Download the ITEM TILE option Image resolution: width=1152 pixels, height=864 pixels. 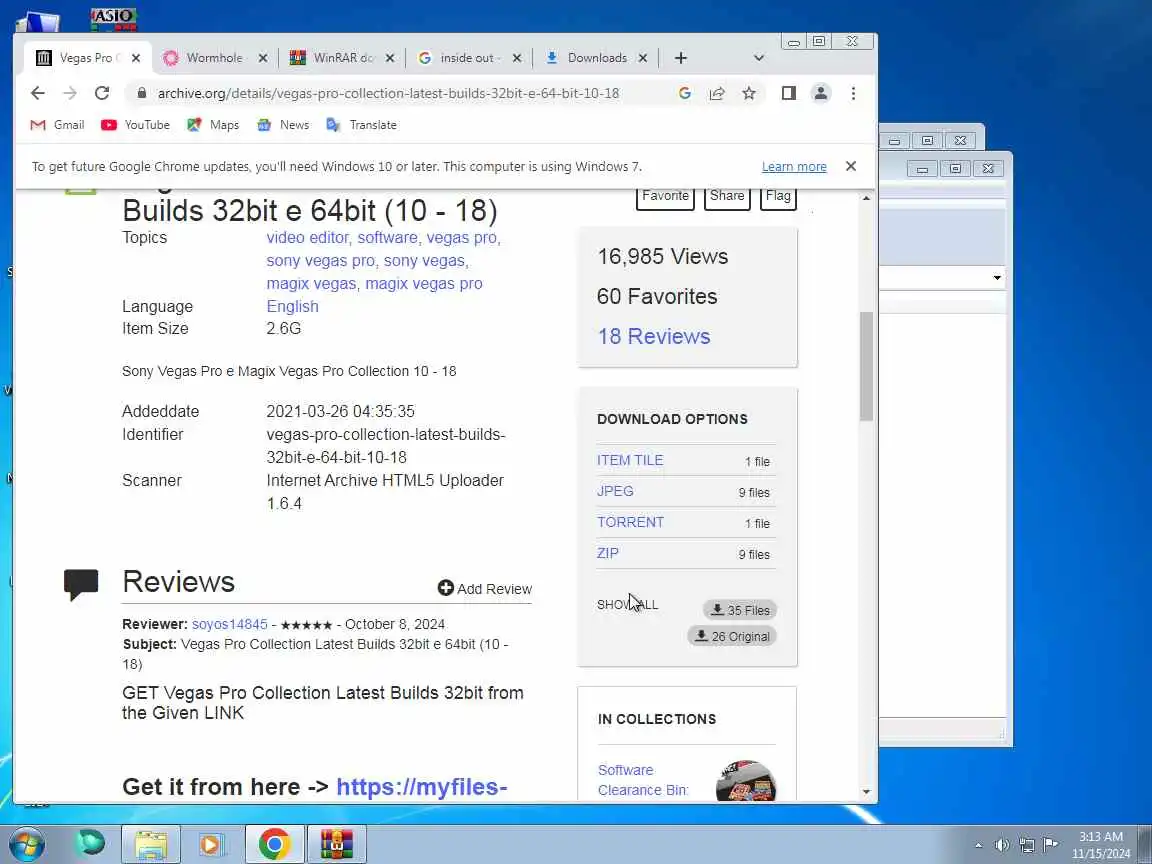click(630, 460)
